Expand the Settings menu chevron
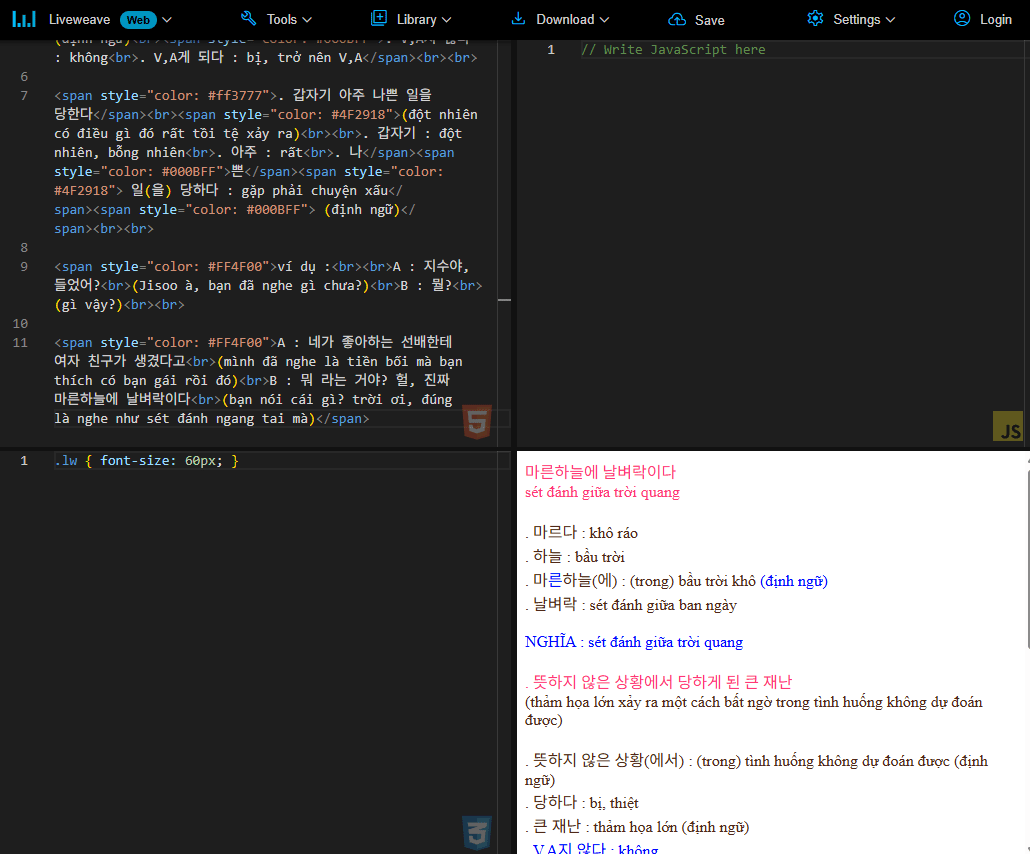The image size is (1030, 854). click(890, 20)
